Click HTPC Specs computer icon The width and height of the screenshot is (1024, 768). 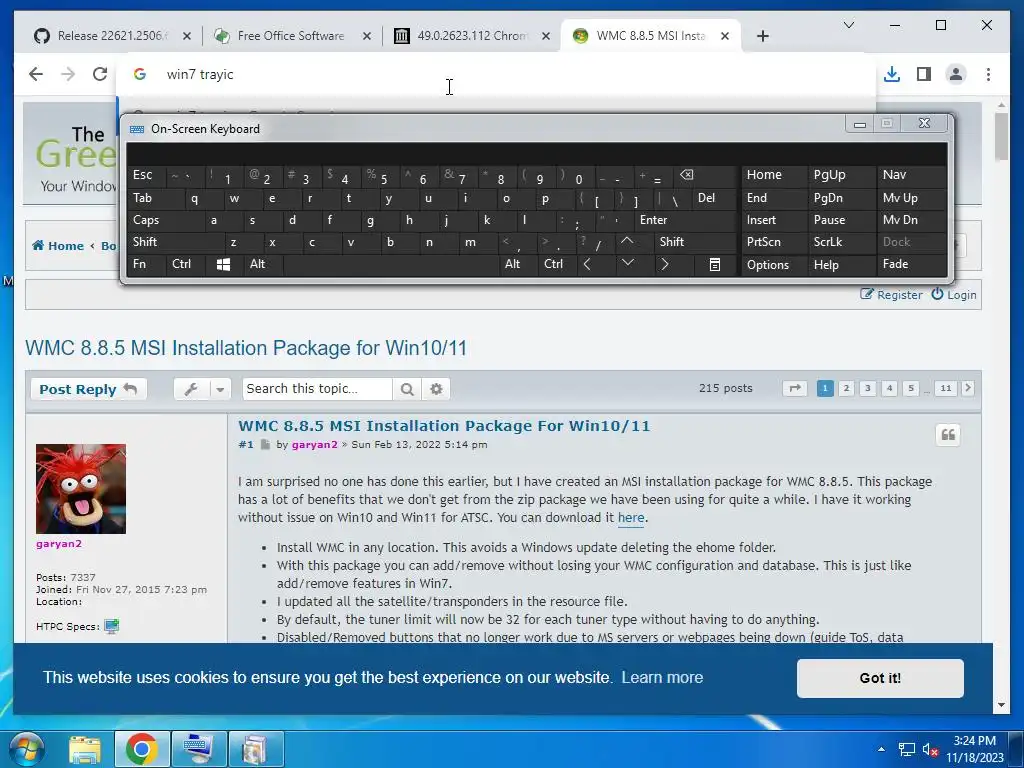click(x=112, y=626)
